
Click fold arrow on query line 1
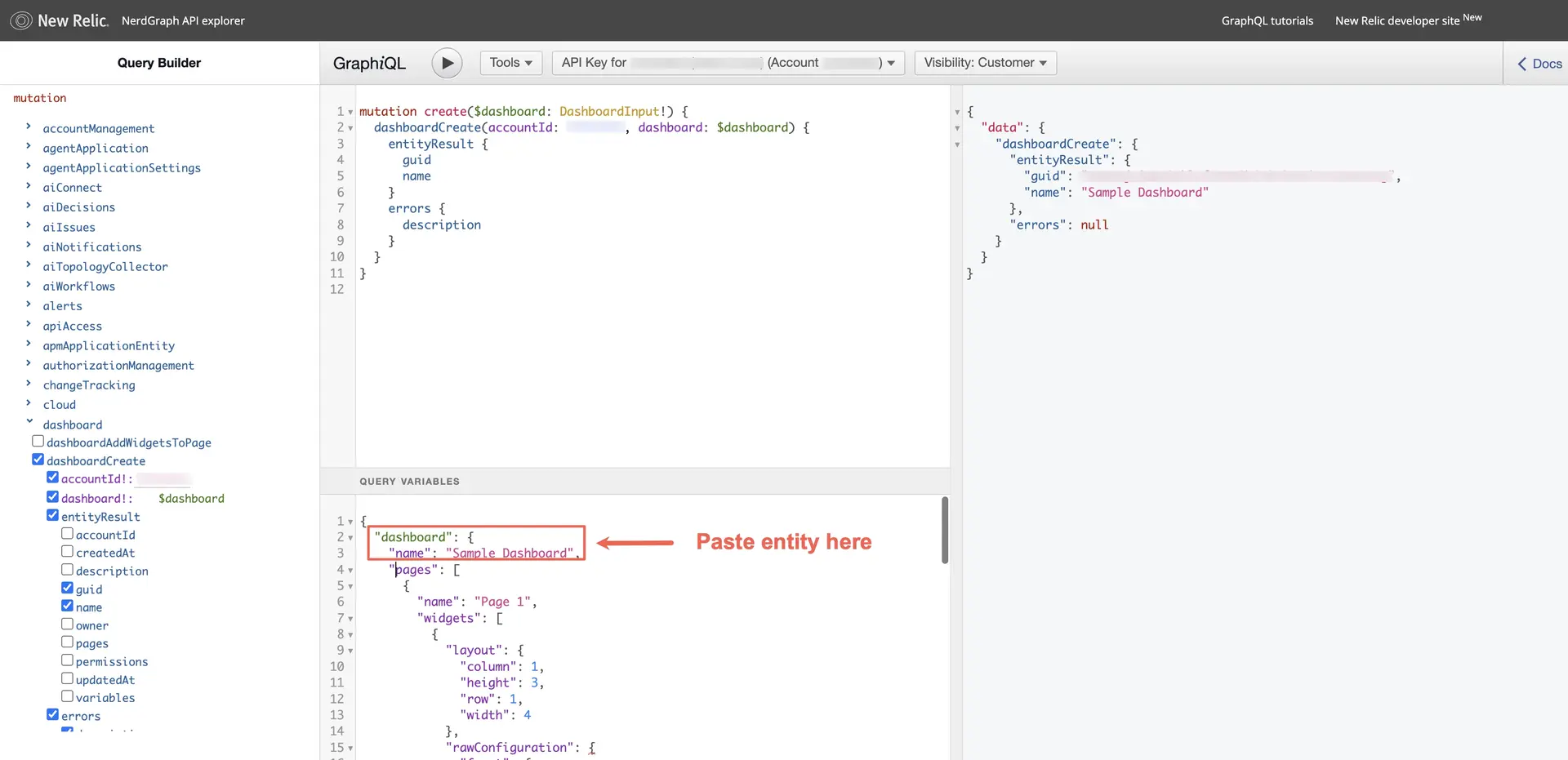pos(350,112)
